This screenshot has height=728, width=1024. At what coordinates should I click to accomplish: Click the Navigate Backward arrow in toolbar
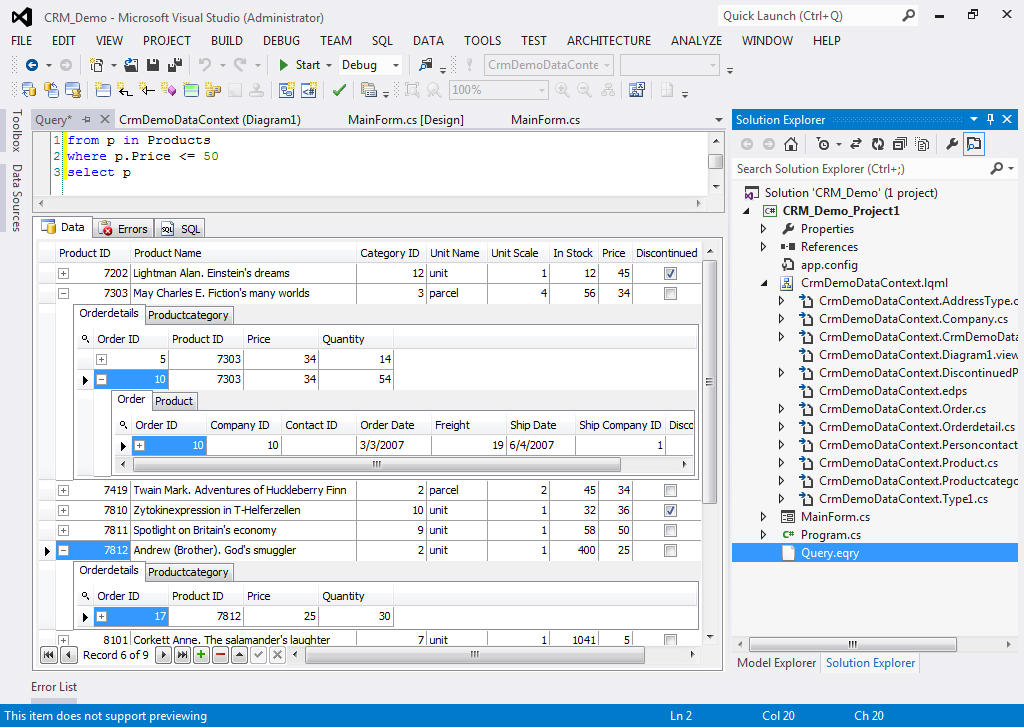tap(31, 65)
